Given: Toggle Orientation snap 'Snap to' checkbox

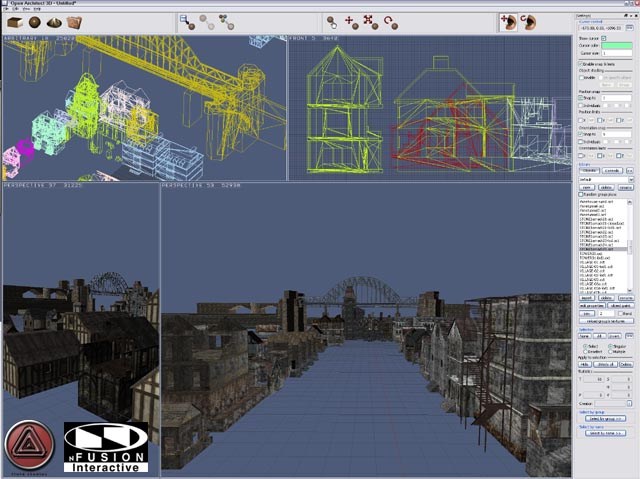Looking at the screenshot, I should (581, 134).
